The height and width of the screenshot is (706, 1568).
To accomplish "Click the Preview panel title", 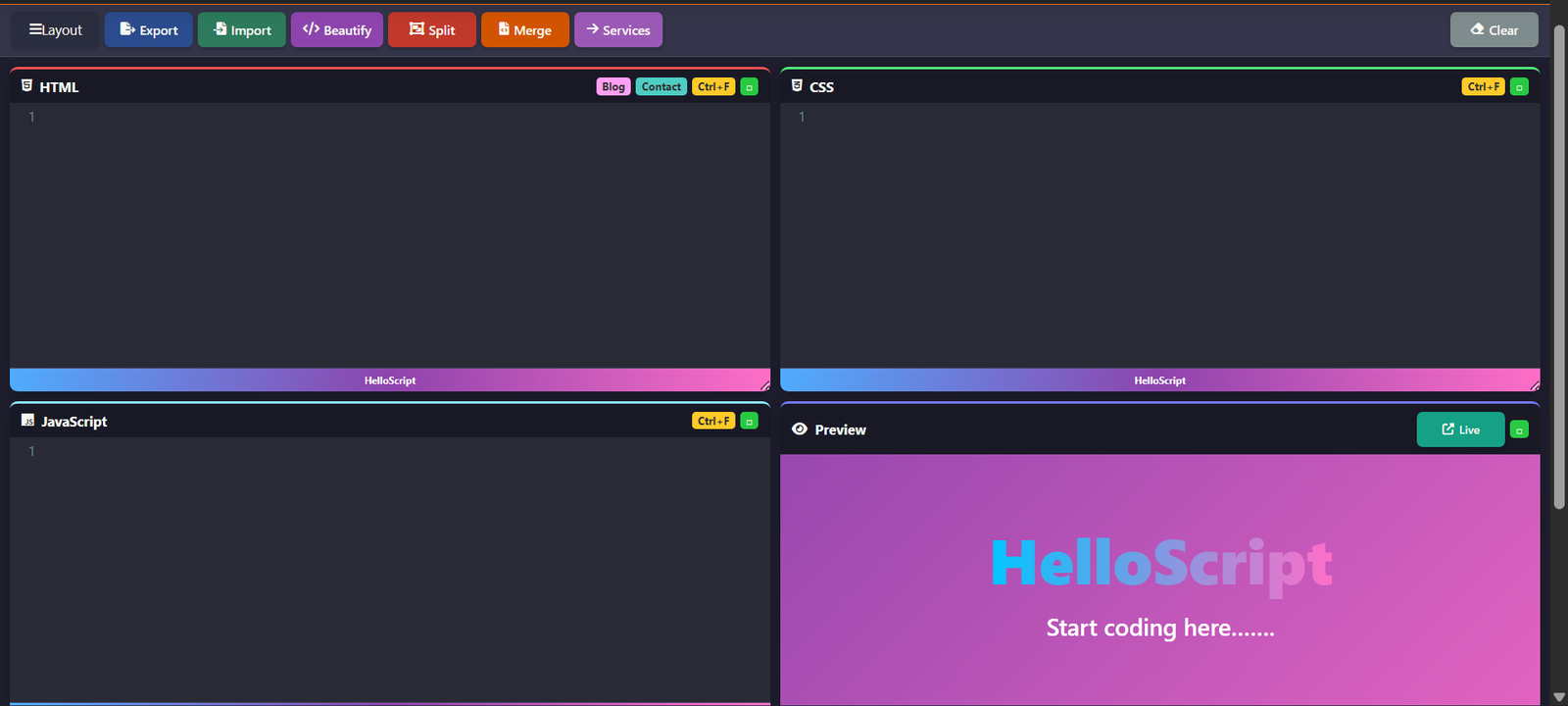I will (x=841, y=429).
